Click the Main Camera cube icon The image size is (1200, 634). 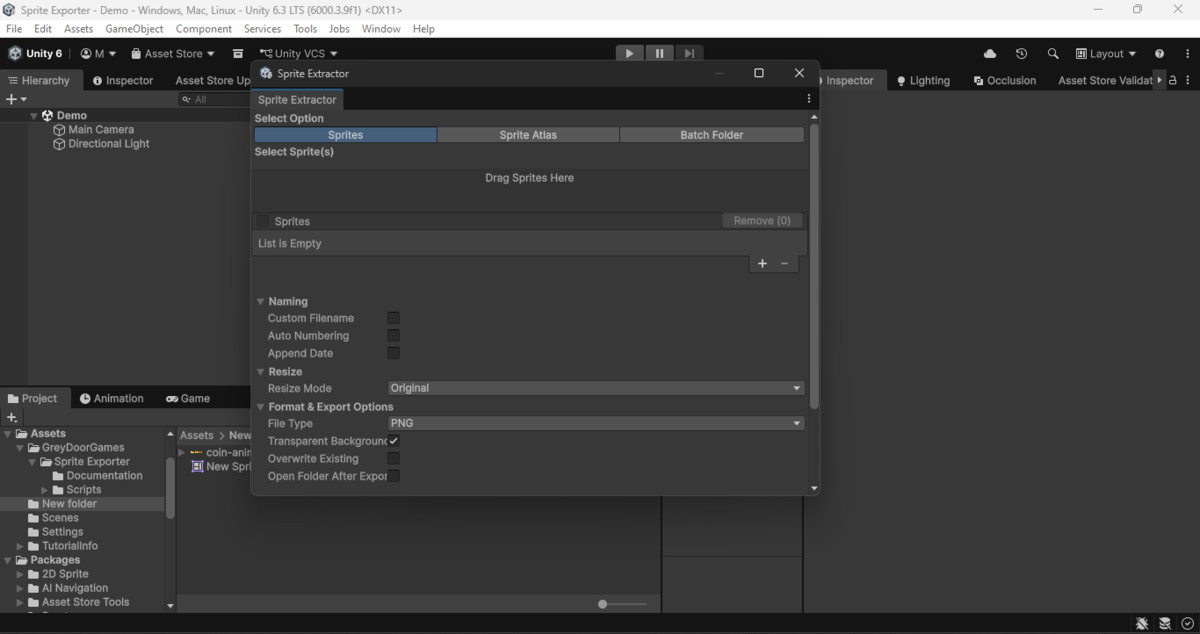click(59, 130)
